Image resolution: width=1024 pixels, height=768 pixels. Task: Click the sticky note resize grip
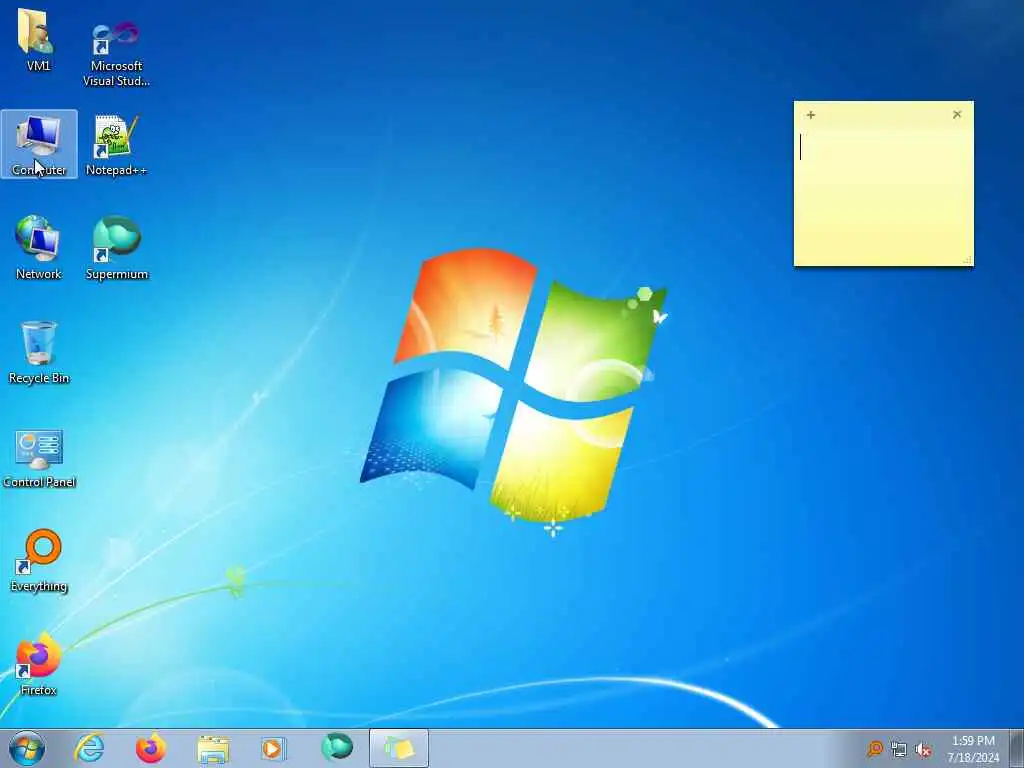pos(968,261)
